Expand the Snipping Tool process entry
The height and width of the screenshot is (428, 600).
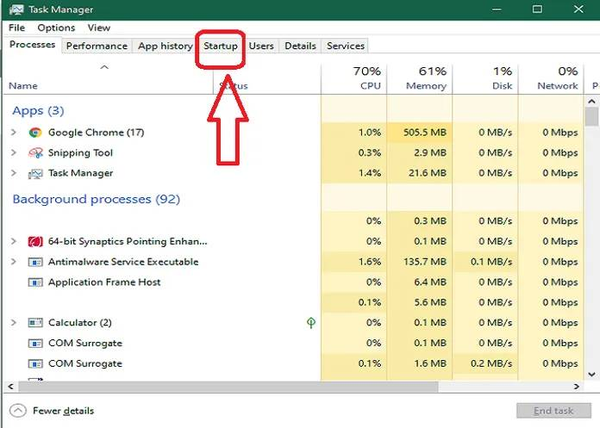pyautogui.click(x=14, y=153)
